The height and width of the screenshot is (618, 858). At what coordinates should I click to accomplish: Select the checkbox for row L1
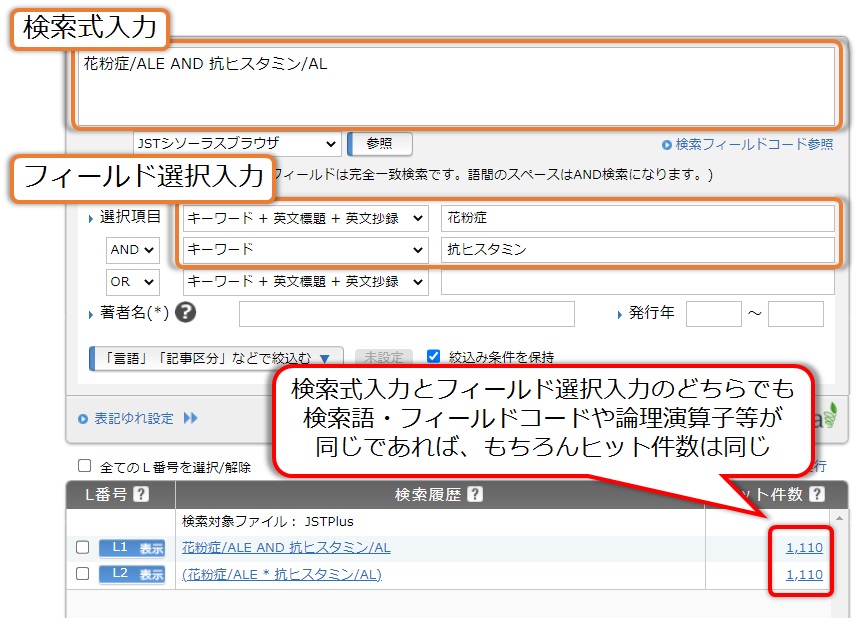pos(83,548)
